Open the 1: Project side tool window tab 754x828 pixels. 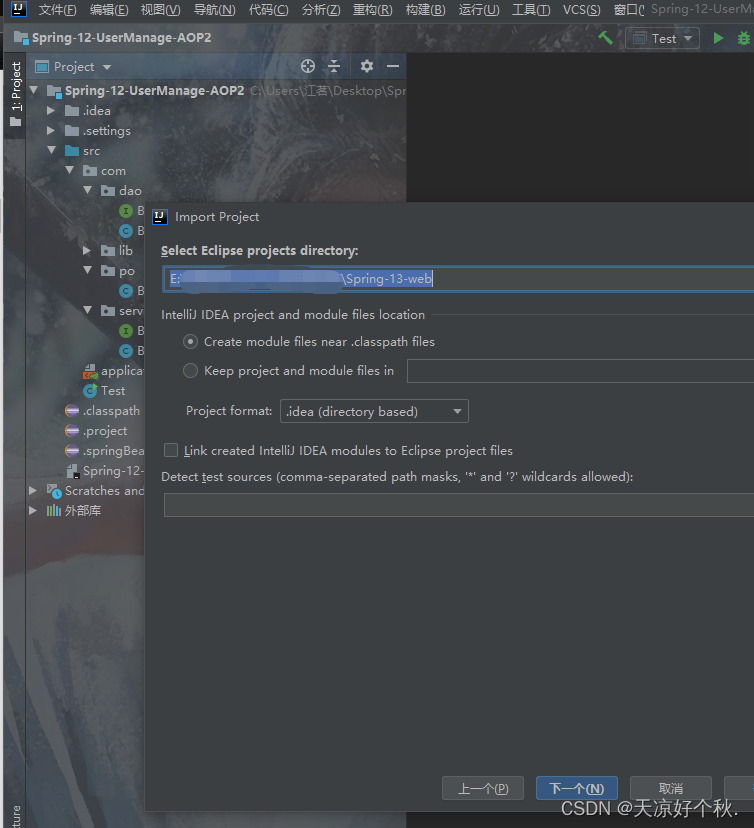click(16, 94)
